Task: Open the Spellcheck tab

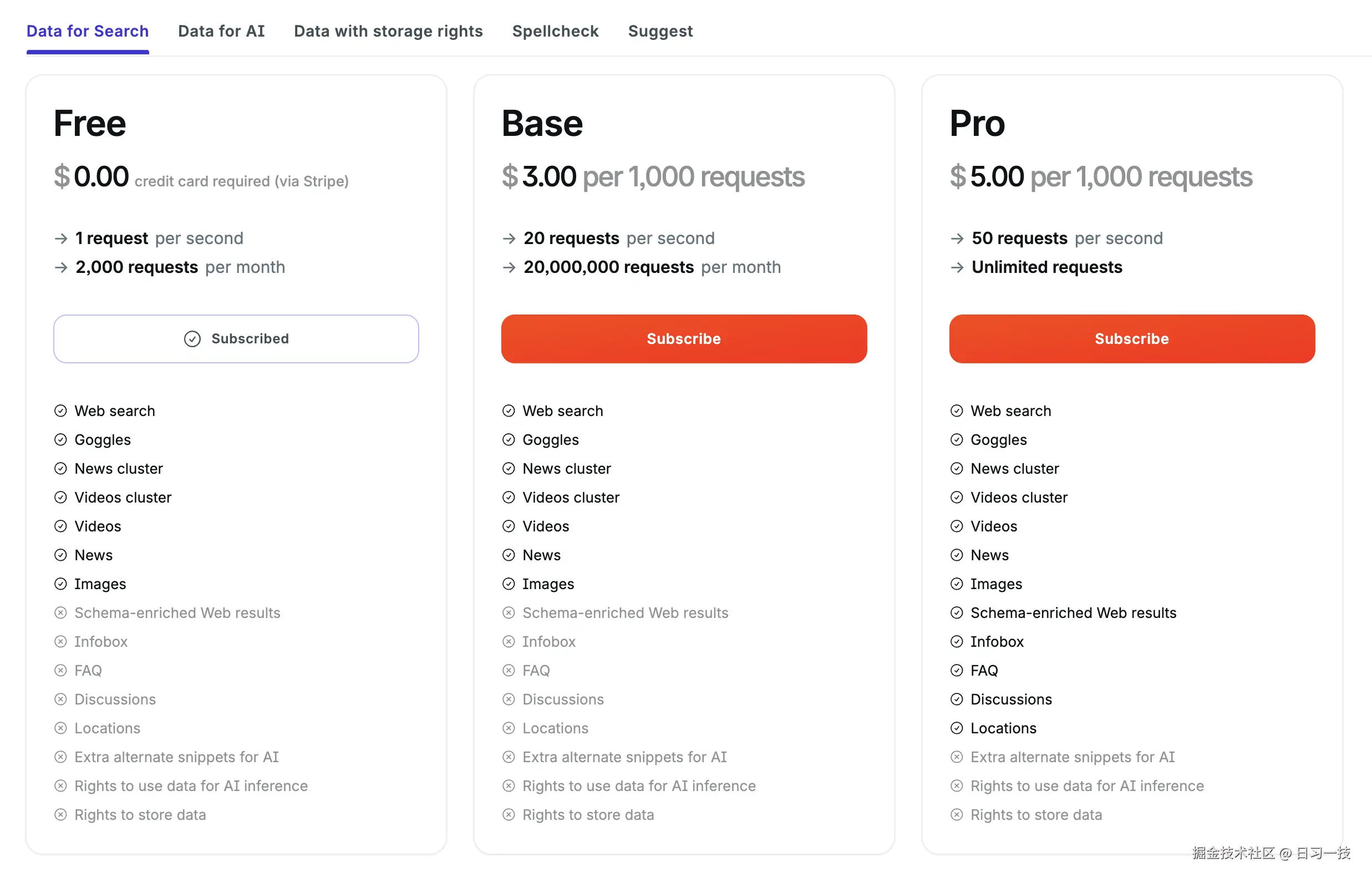Action: pos(555,31)
